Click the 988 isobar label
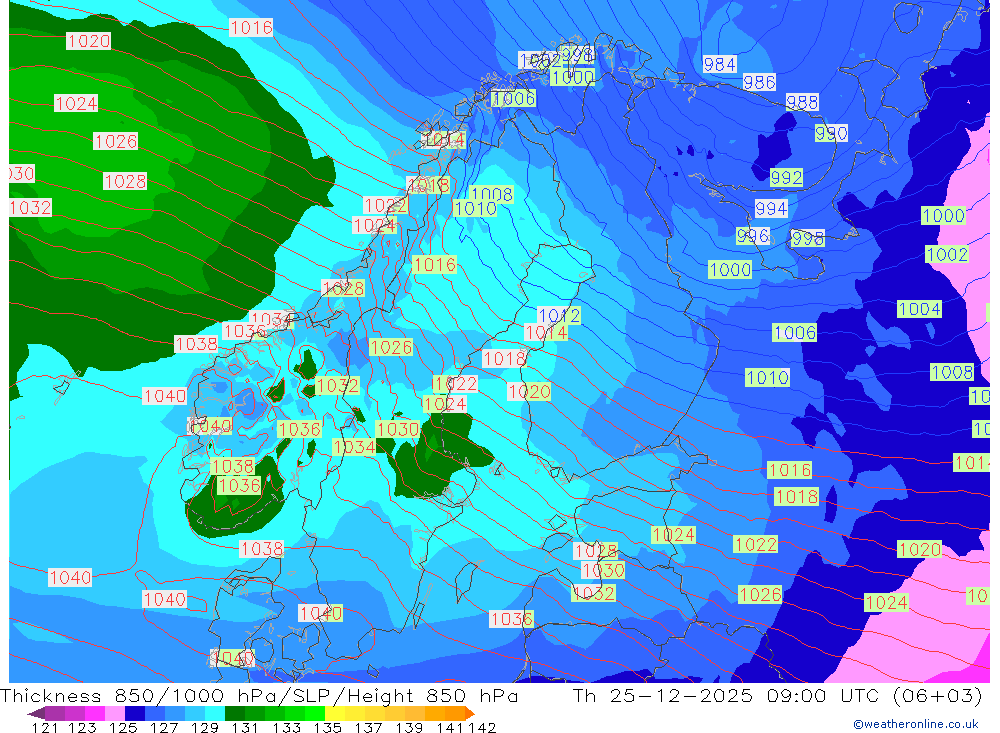This screenshot has height=733, width=1000. [x=802, y=102]
